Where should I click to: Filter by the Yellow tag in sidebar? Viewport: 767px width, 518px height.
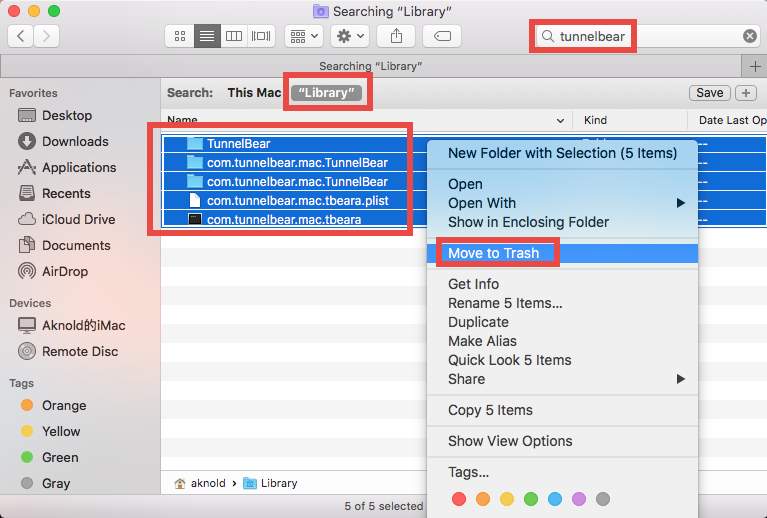[x=50, y=431]
